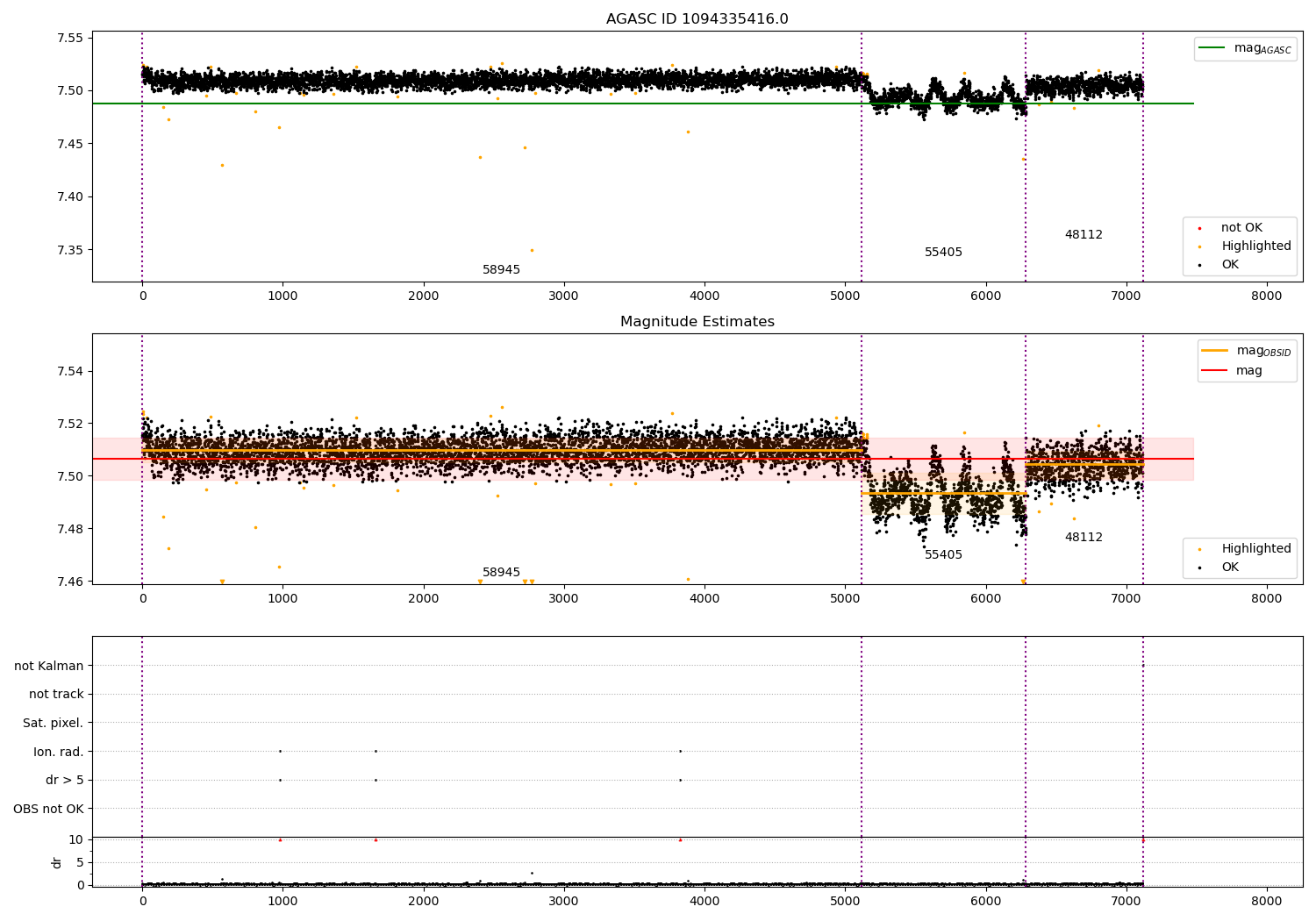Click the 7.52 tick on the middle plot
Screen dimensions: 1316x921
[70, 424]
